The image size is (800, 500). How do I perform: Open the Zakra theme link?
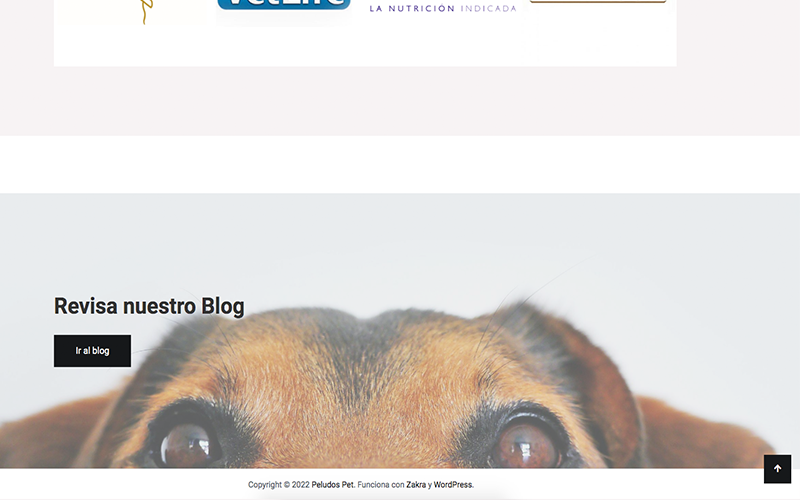416,485
